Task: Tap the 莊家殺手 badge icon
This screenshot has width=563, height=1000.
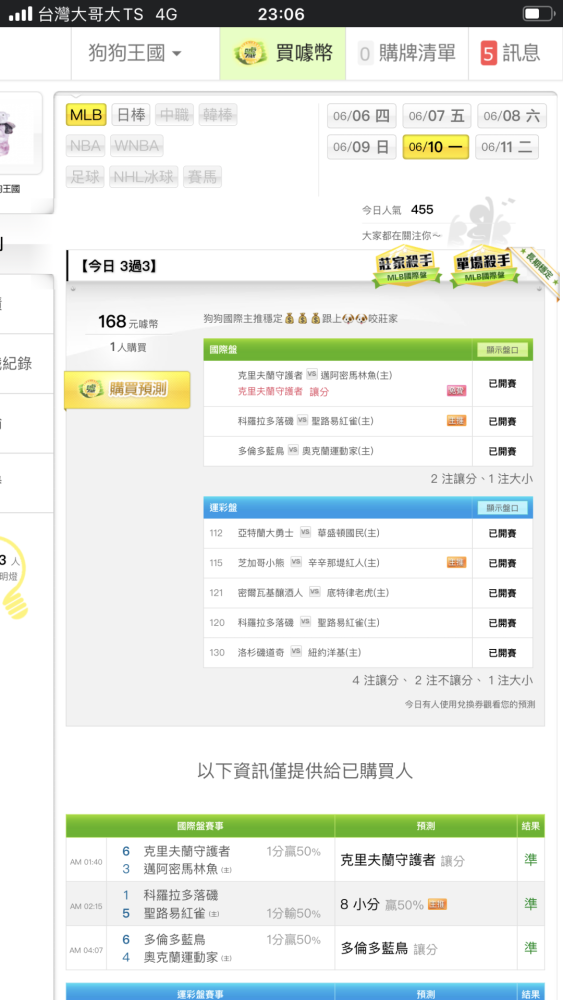Action: [x=407, y=266]
